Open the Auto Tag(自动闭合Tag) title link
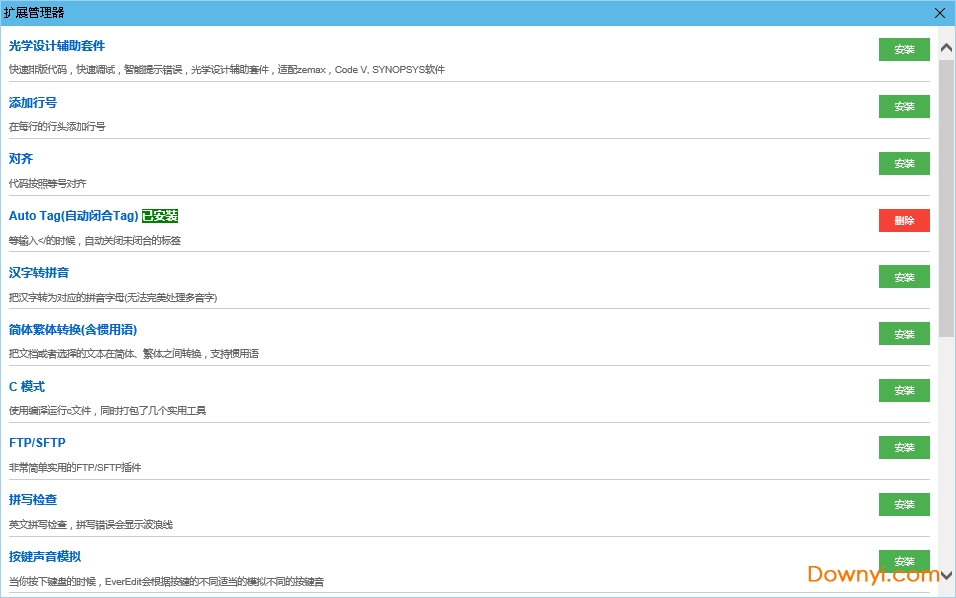 [74, 216]
